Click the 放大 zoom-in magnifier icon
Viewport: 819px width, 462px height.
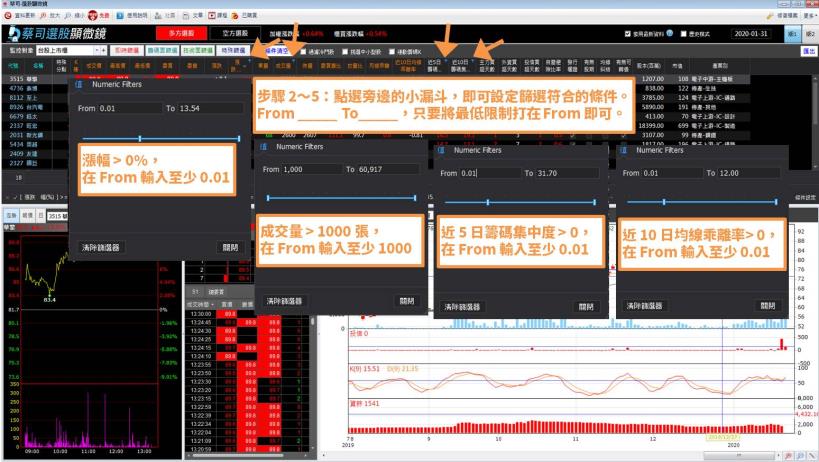coord(43,16)
